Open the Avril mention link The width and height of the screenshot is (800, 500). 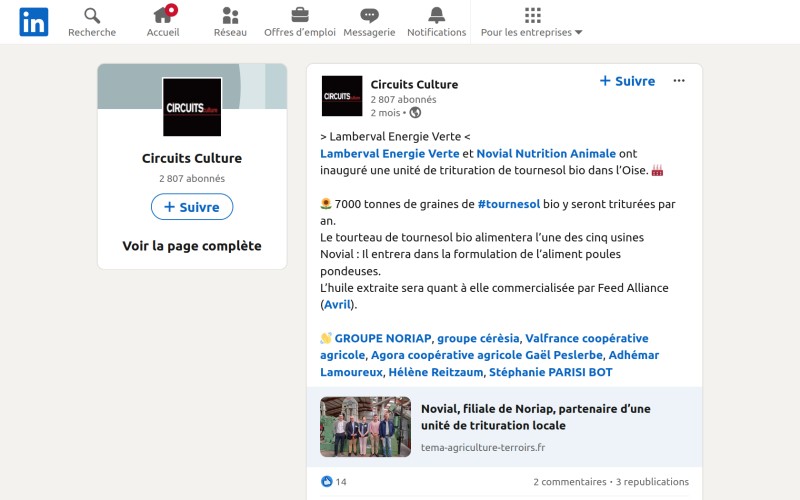point(338,305)
